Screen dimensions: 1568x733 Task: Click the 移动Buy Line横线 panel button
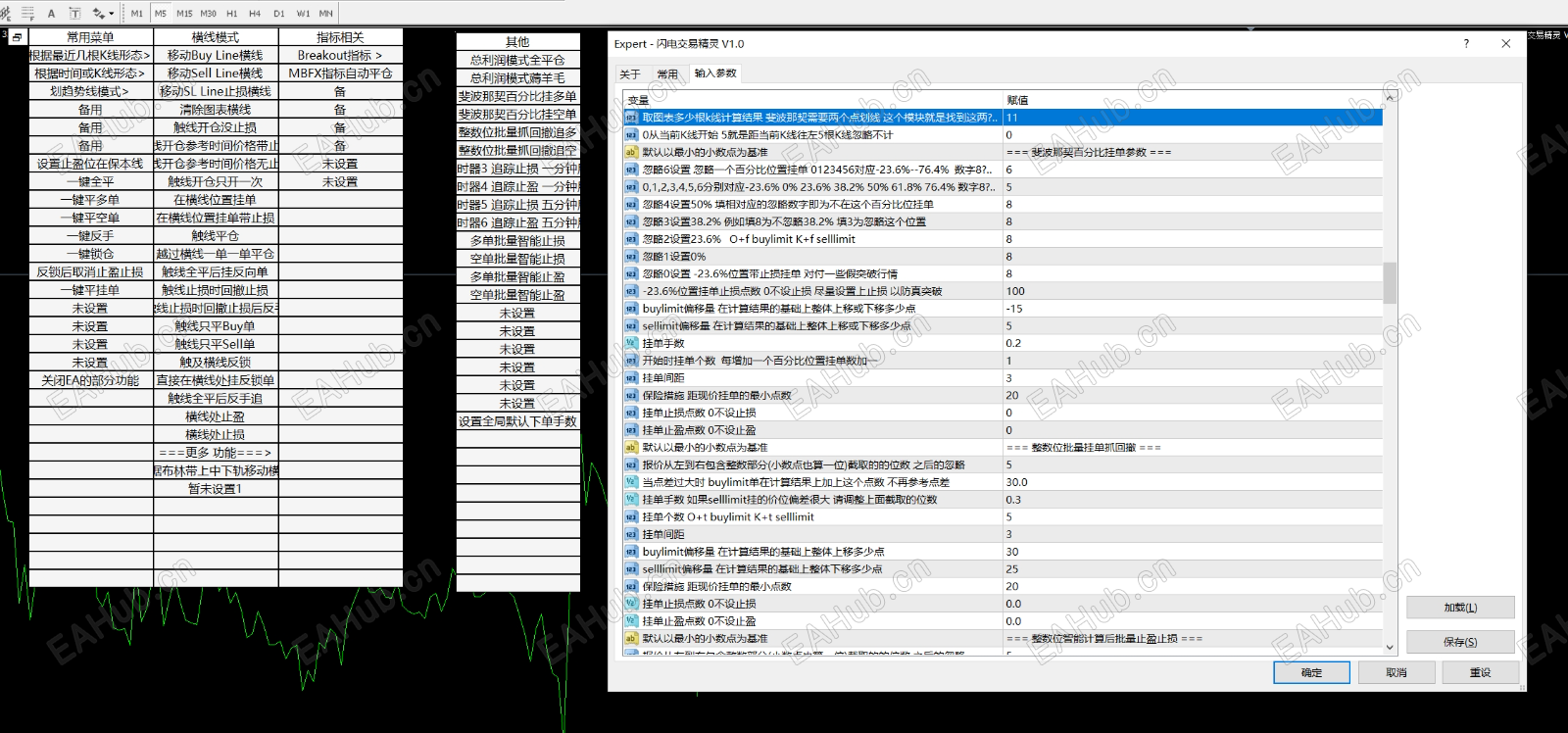click(x=216, y=56)
